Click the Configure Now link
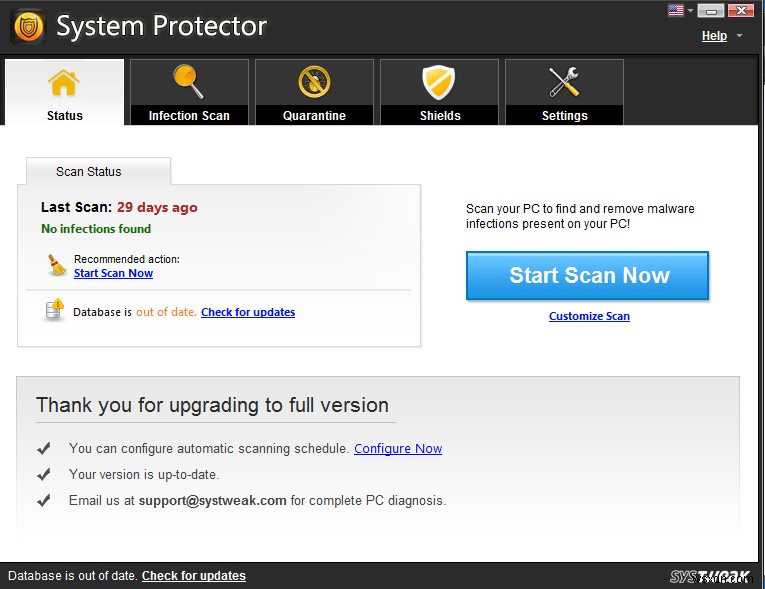765x589 pixels. point(398,448)
